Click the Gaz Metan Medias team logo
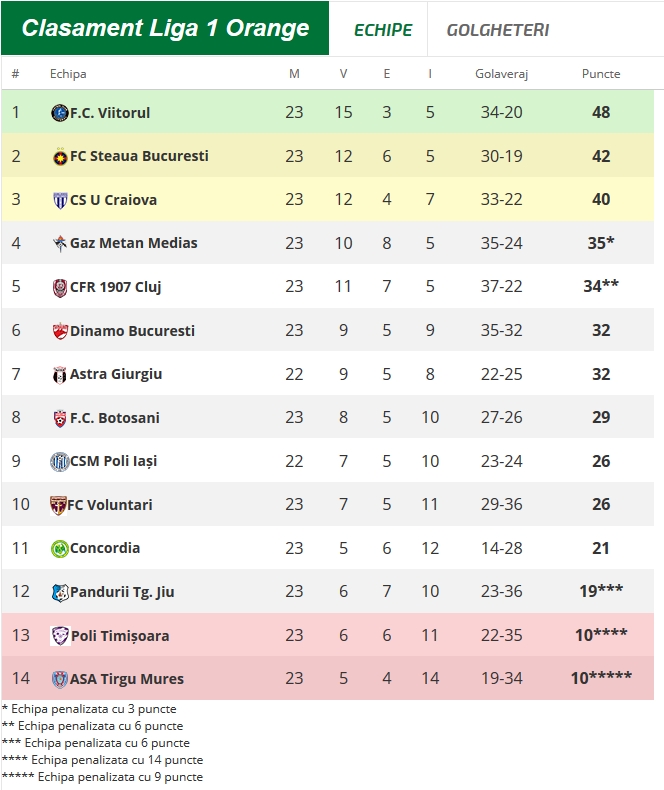Image resolution: width=664 pixels, height=790 pixels. point(60,244)
